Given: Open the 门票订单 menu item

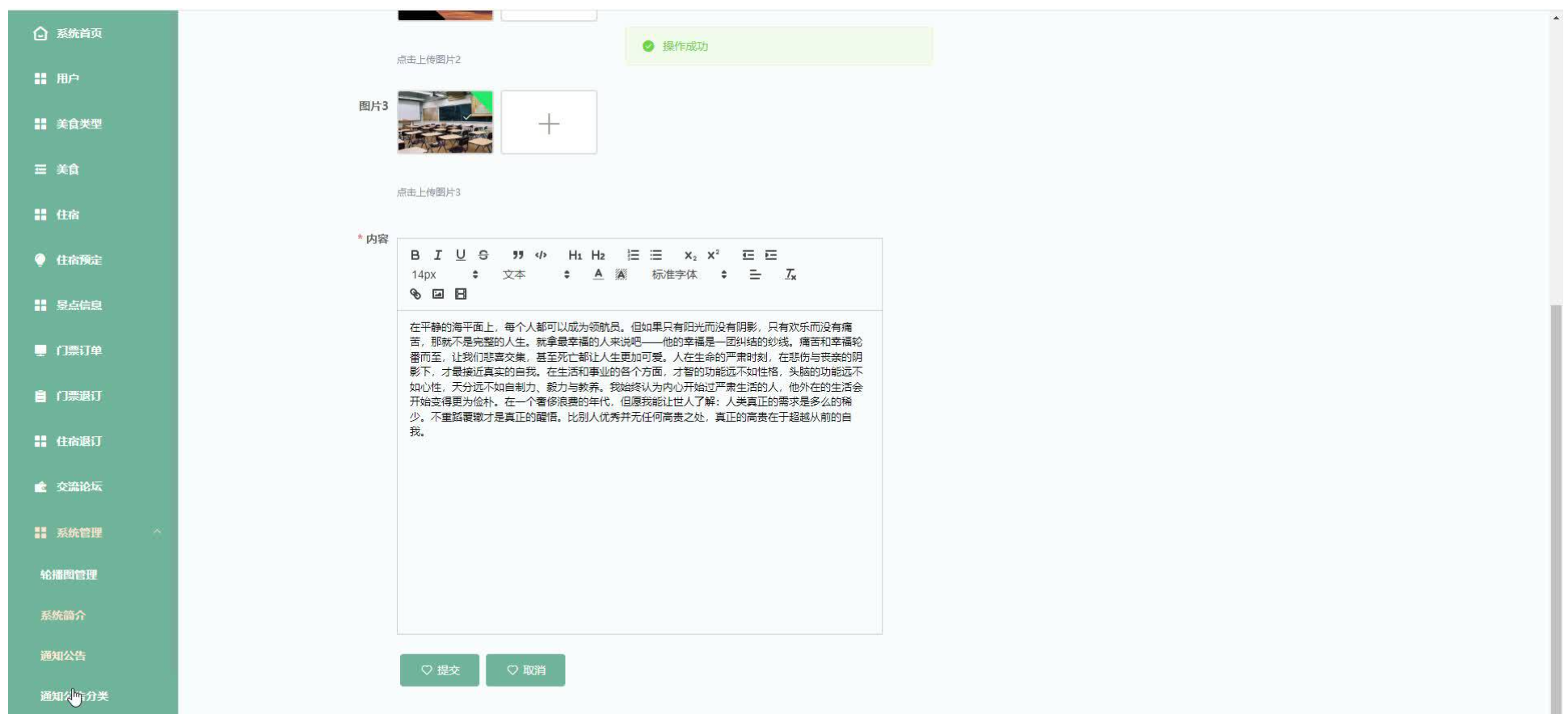Looking at the screenshot, I should [x=93, y=350].
